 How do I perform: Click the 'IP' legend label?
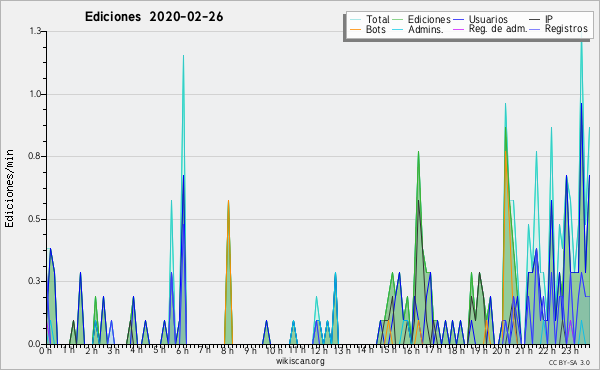(549, 19)
